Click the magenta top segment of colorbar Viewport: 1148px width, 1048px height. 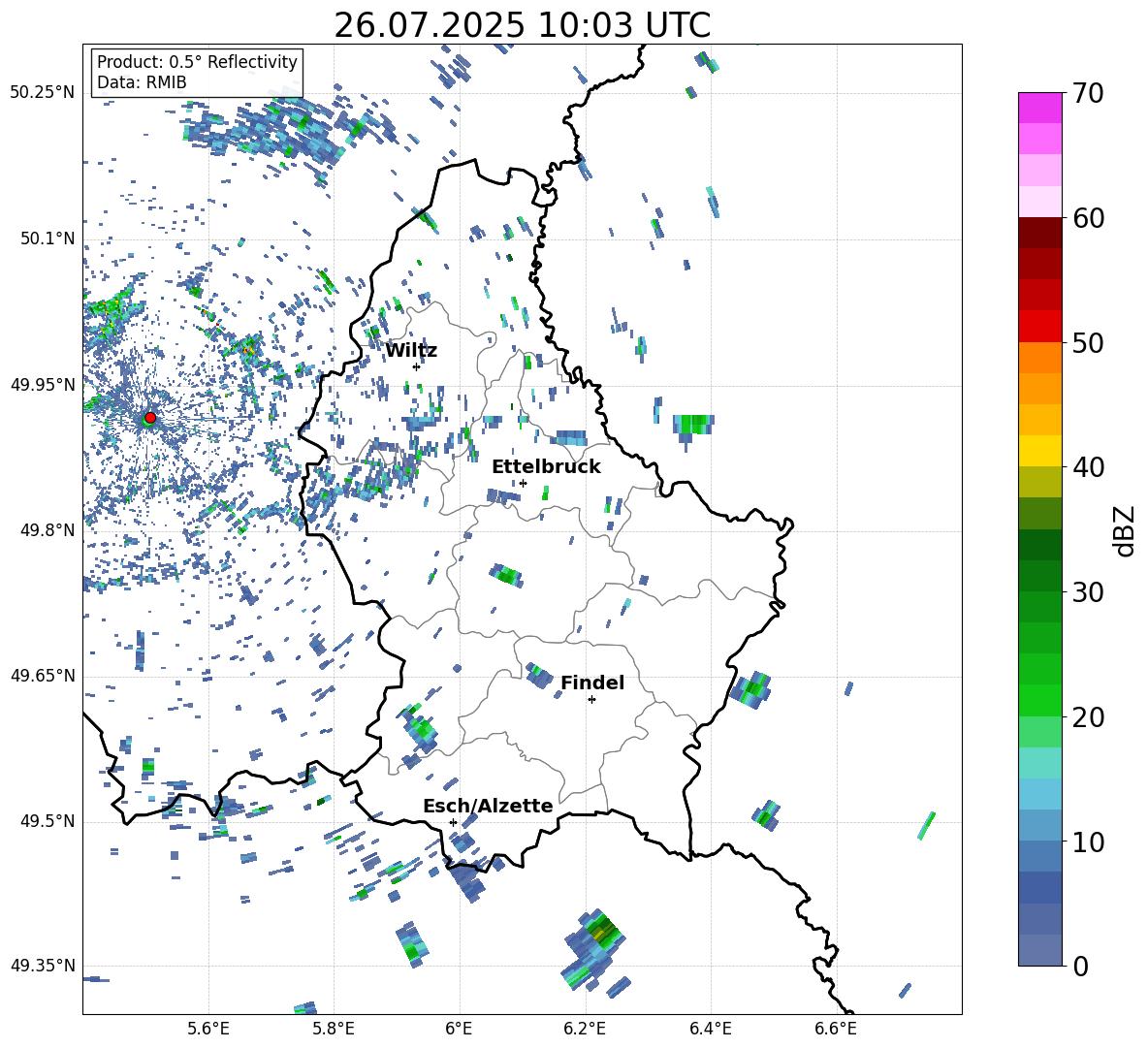[1039, 108]
